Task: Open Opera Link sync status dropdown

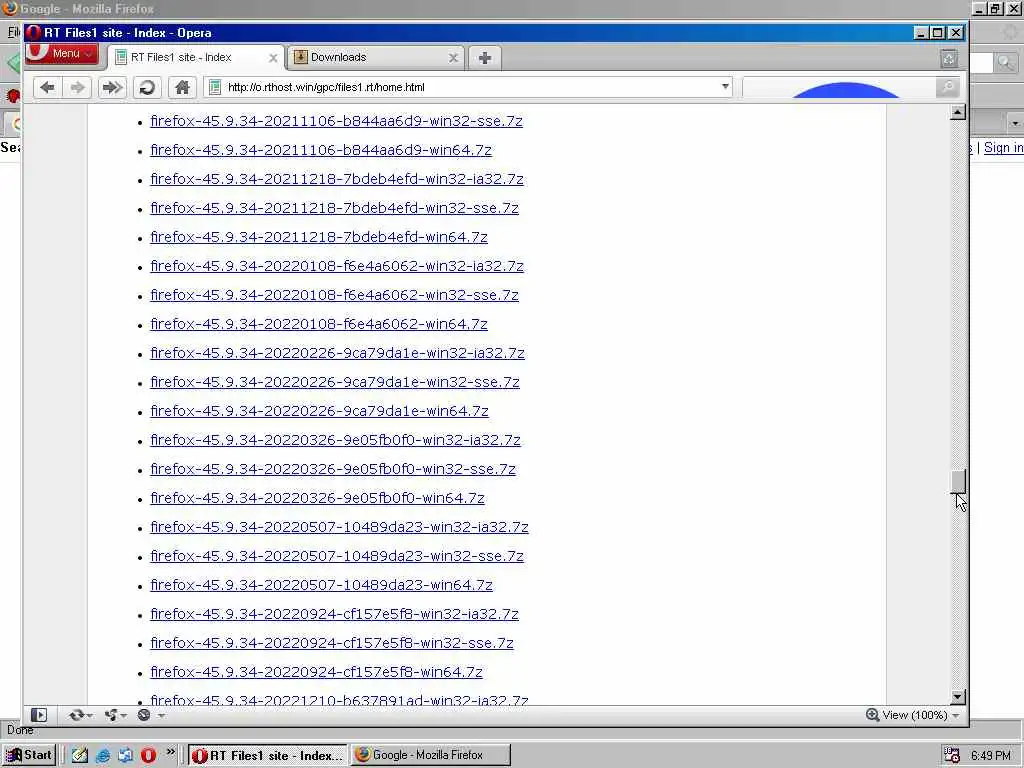Action: click(80, 715)
